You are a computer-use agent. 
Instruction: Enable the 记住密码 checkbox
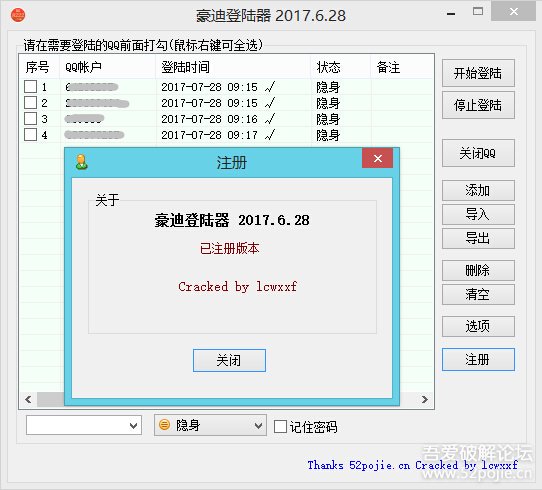280,426
